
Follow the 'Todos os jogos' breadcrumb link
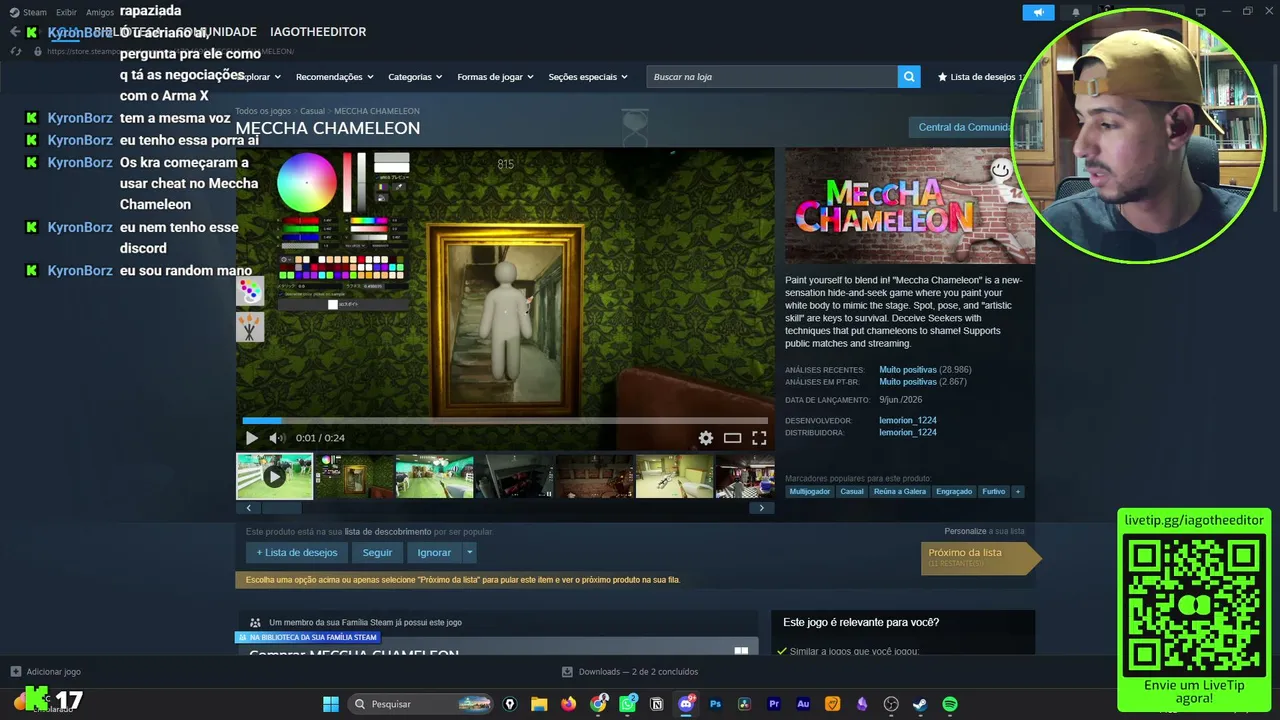click(263, 111)
